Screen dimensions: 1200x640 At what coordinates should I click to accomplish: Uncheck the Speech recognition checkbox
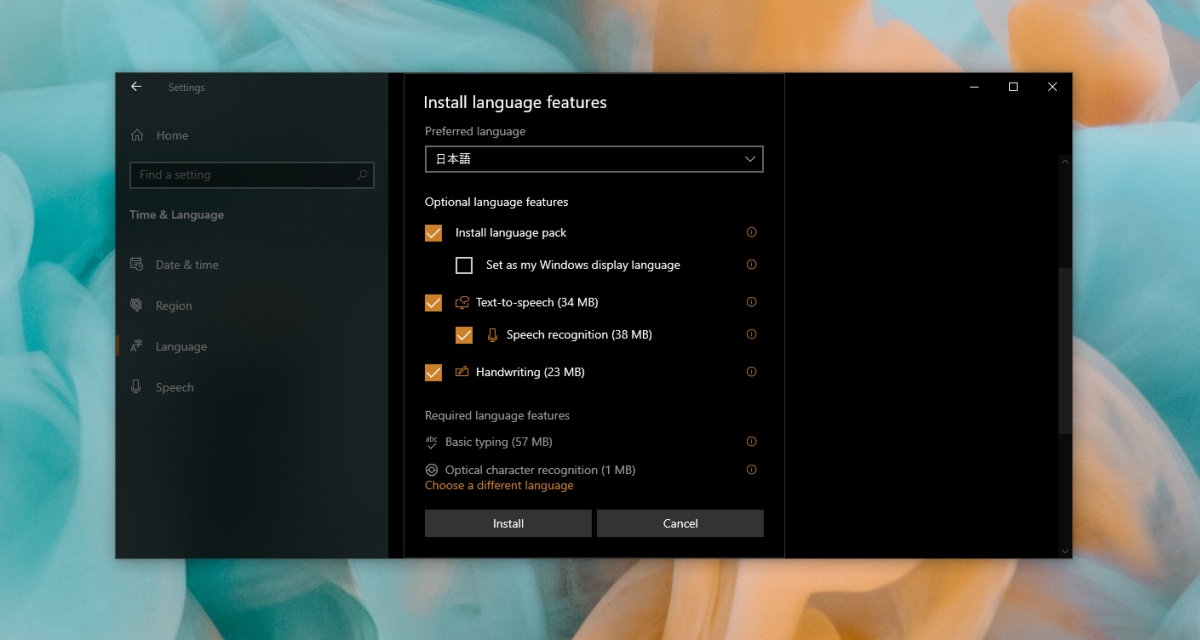[464, 335]
